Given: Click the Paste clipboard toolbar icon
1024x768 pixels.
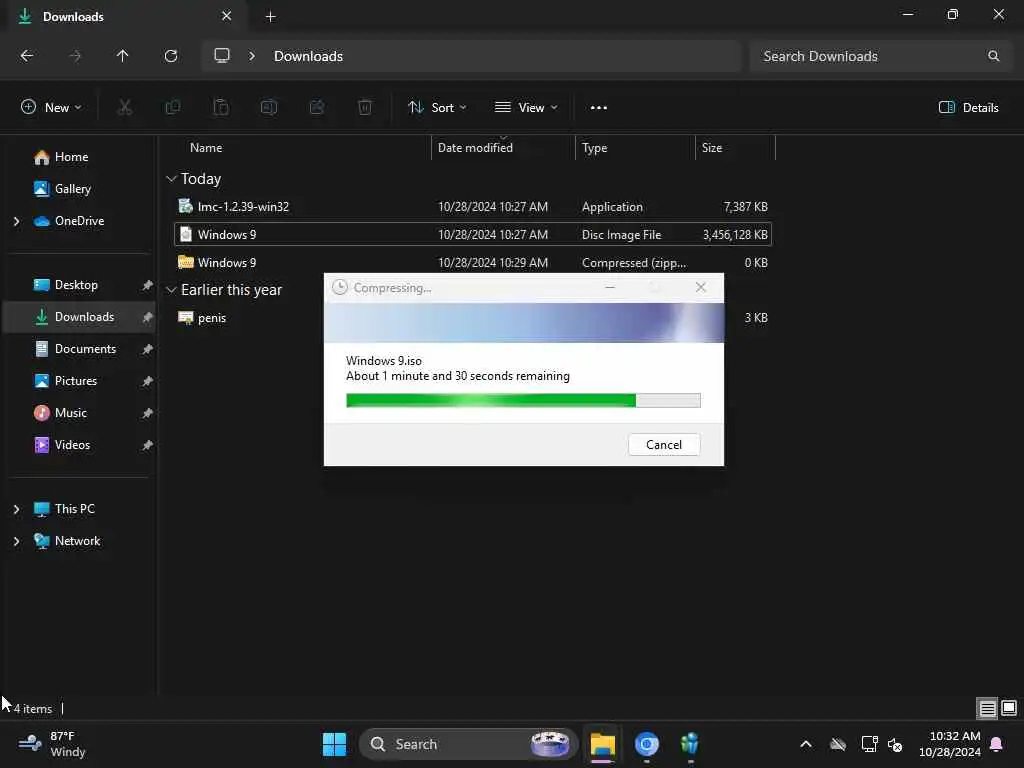Looking at the screenshot, I should pos(221,108).
